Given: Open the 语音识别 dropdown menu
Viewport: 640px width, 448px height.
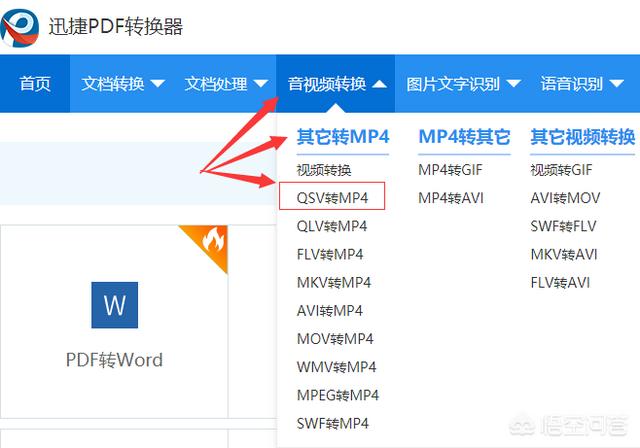Looking at the screenshot, I should click(x=584, y=83).
